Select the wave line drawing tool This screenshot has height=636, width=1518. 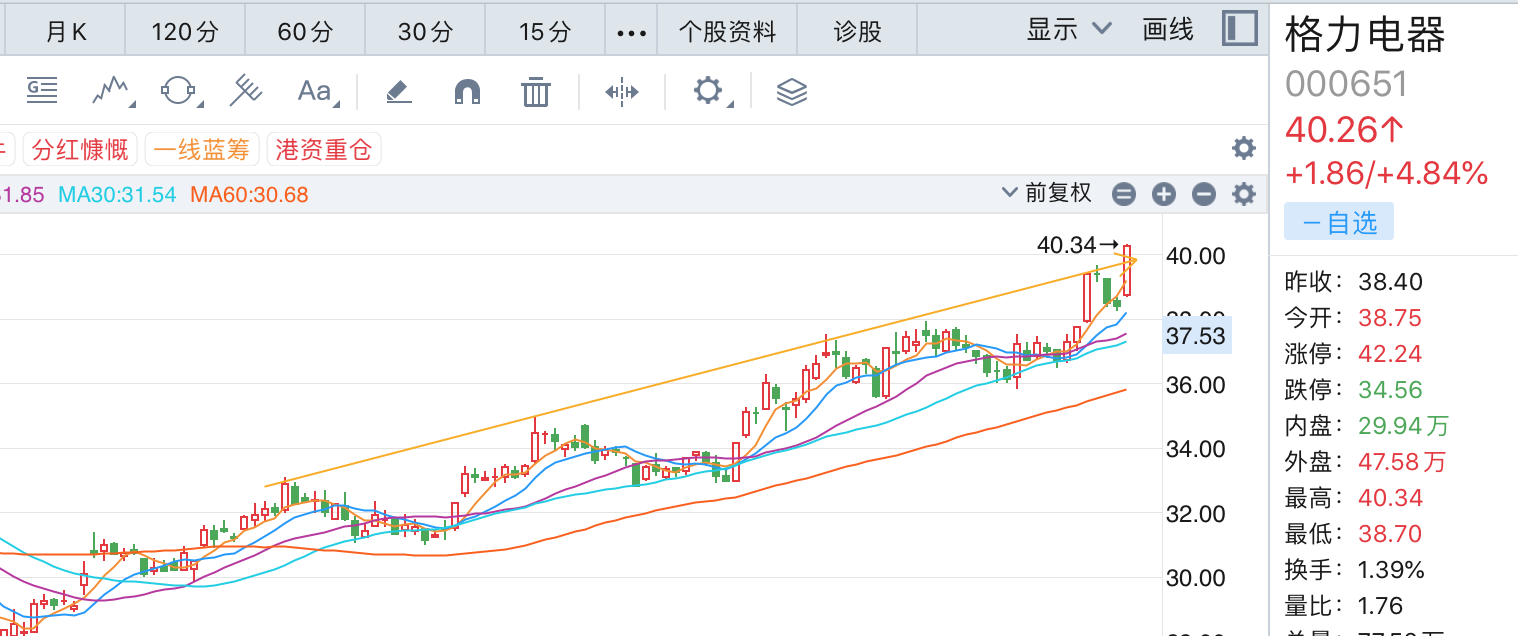click(113, 92)
